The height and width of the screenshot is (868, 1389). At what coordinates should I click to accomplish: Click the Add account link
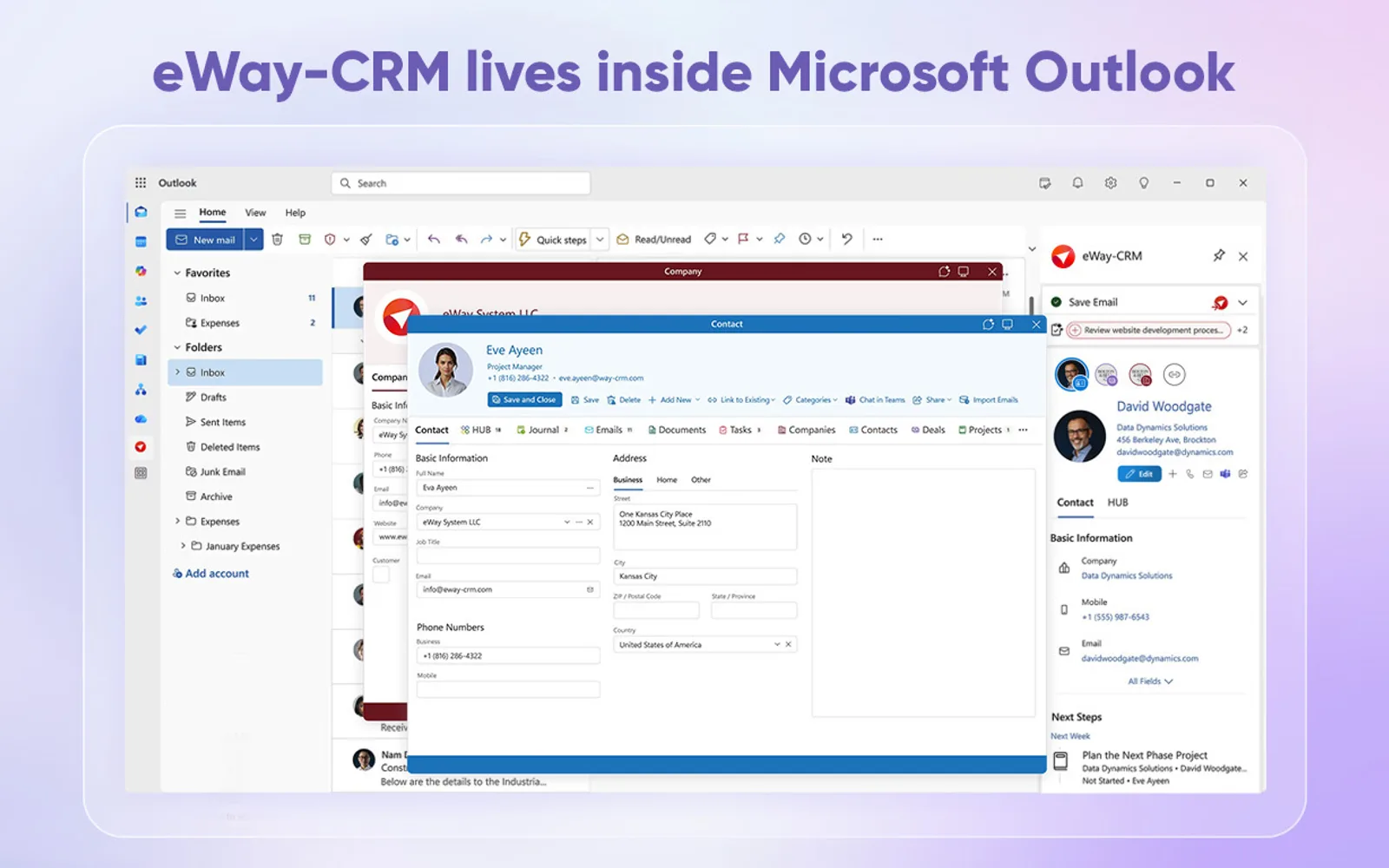pos(211,574)
